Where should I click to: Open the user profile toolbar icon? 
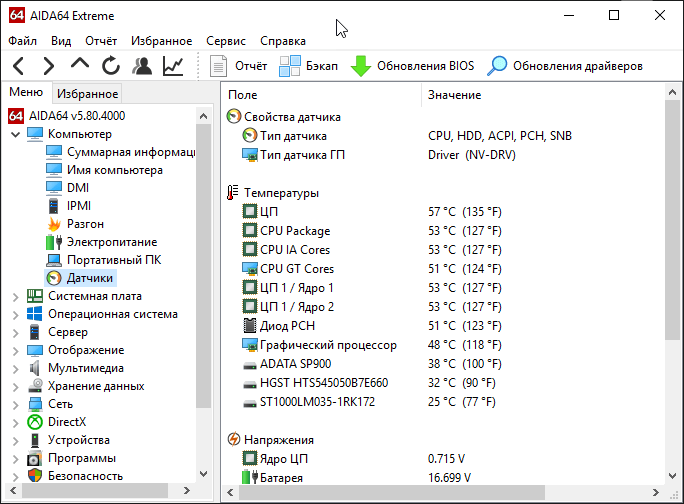(142, 66)
